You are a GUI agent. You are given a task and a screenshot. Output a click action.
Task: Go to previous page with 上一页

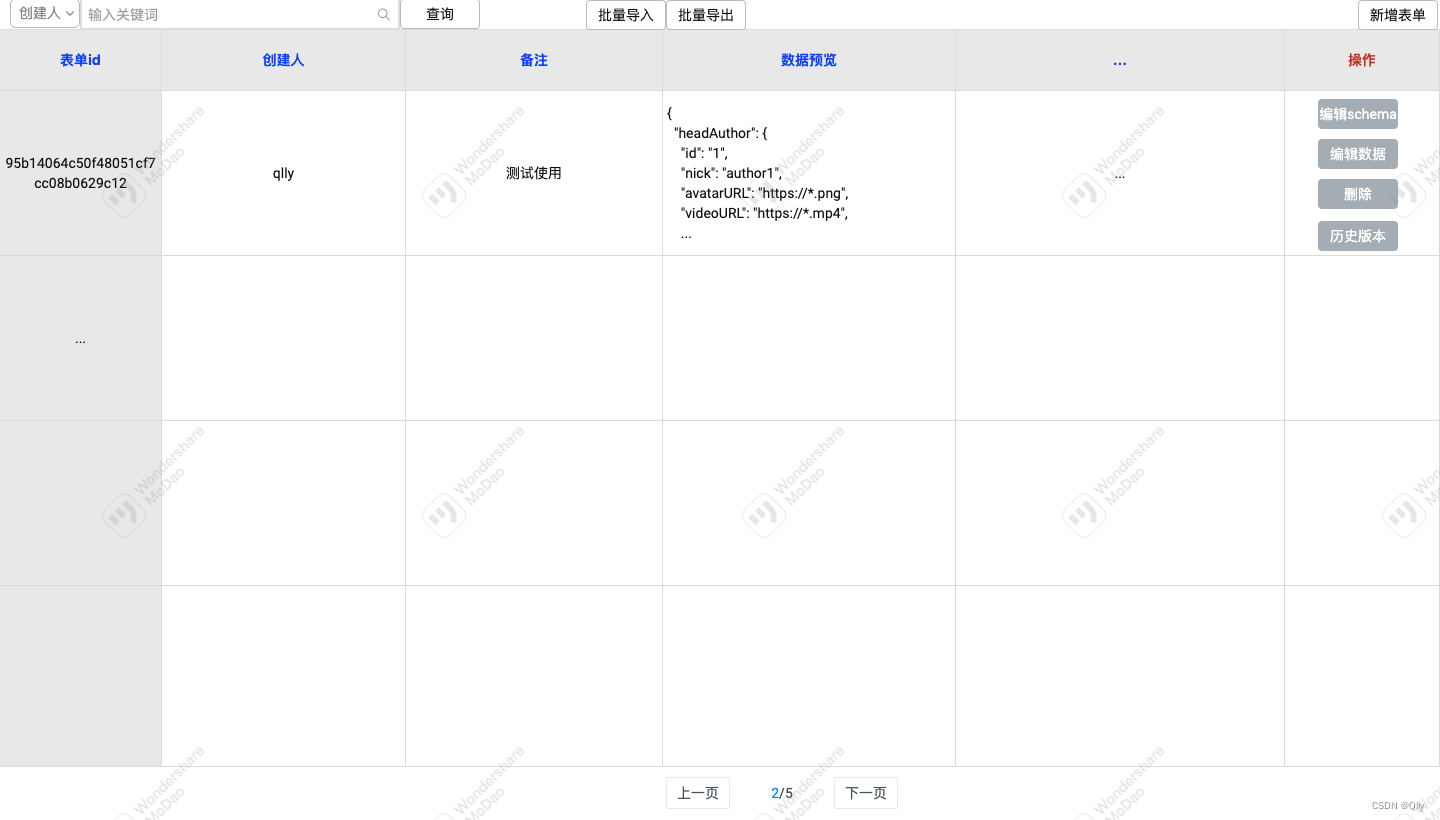coord(698,793)
